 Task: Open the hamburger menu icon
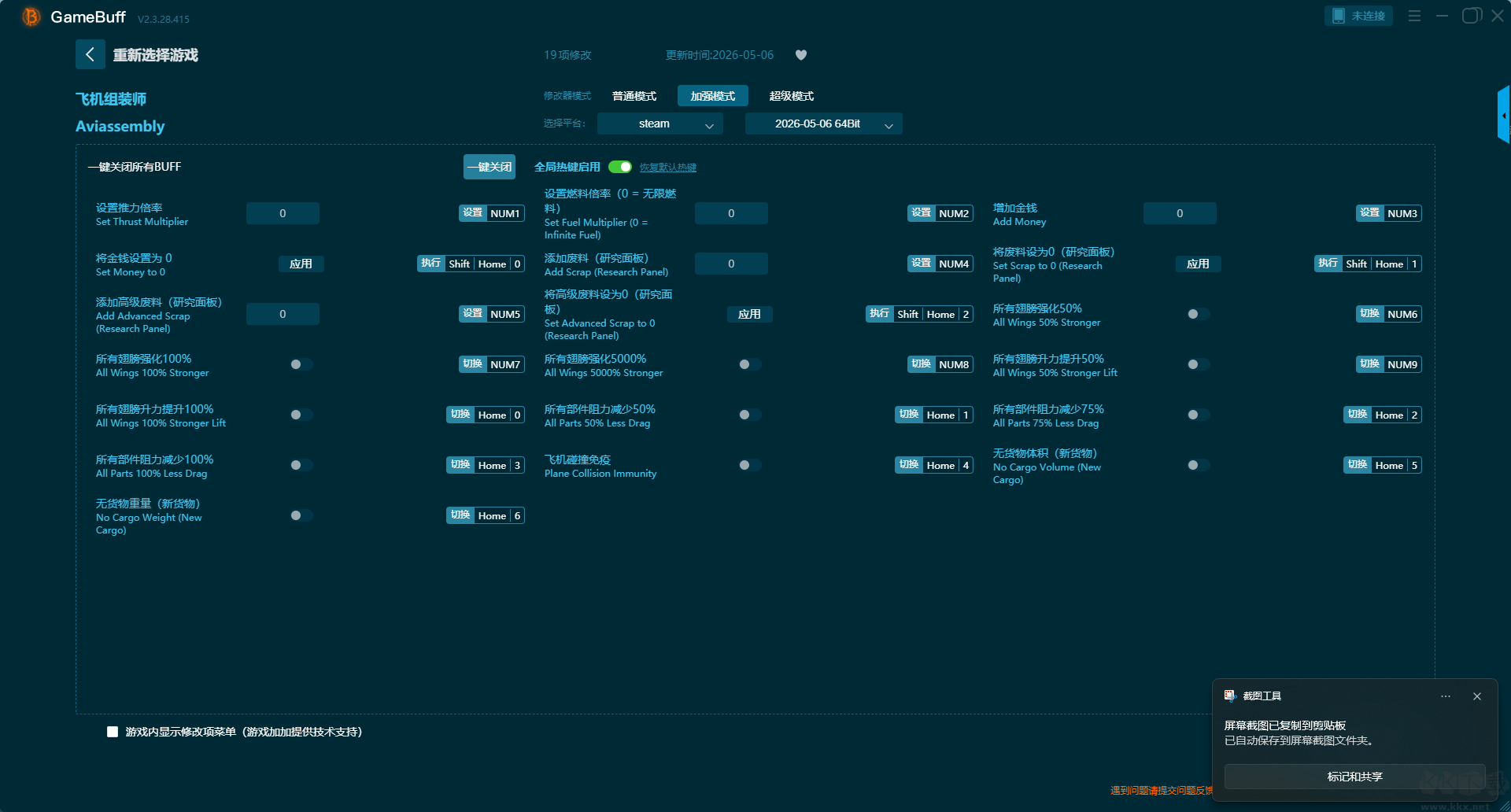tap(1414, 16)
